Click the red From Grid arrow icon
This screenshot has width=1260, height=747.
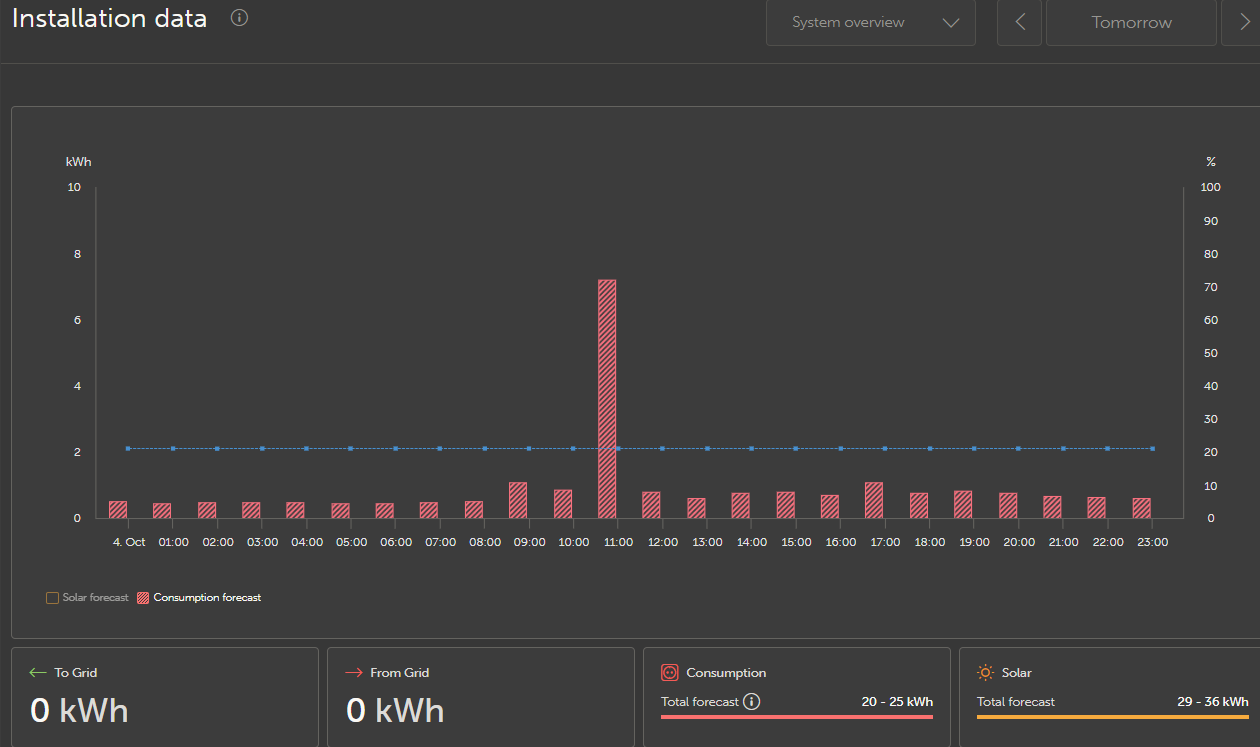point(354,673)
